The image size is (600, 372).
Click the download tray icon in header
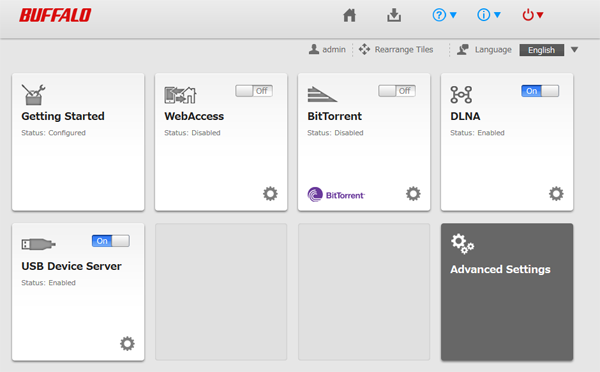coord(394,15)
